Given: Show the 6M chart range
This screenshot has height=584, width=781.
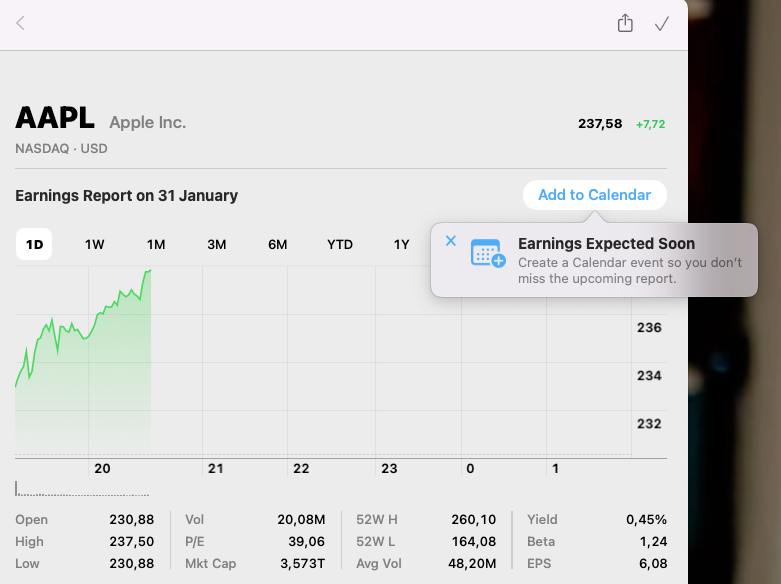Looking at the screenshot, I should click(277, 245).
